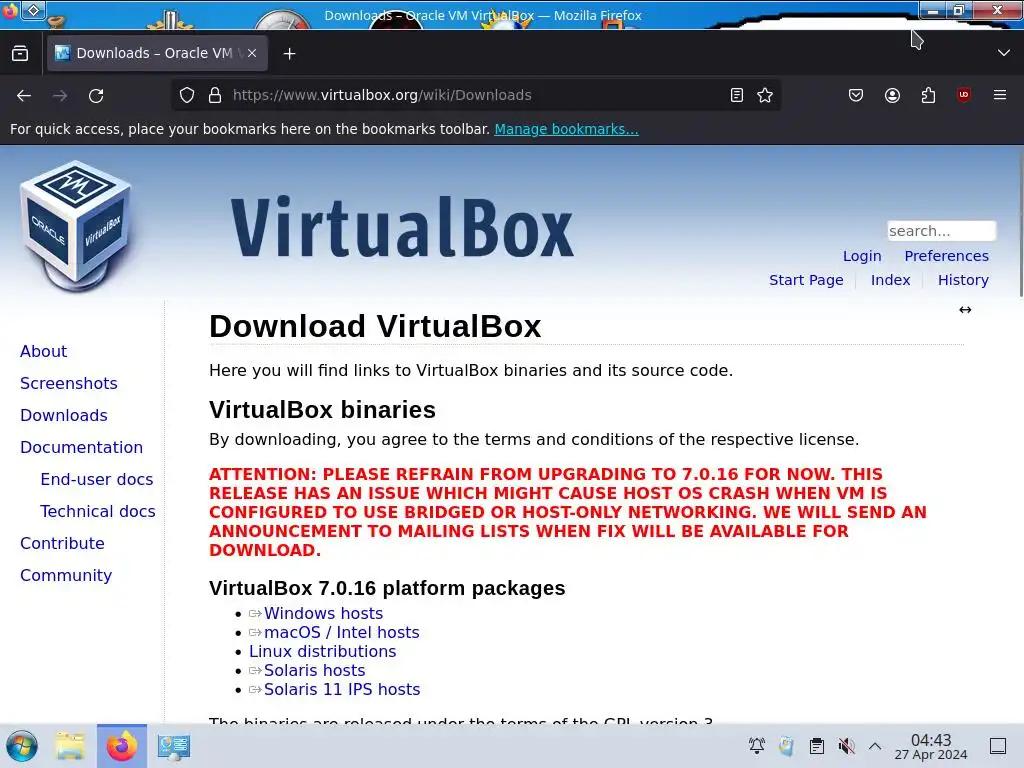
Task: Download macOS / Intel hosts package
Action: [342, 632]
